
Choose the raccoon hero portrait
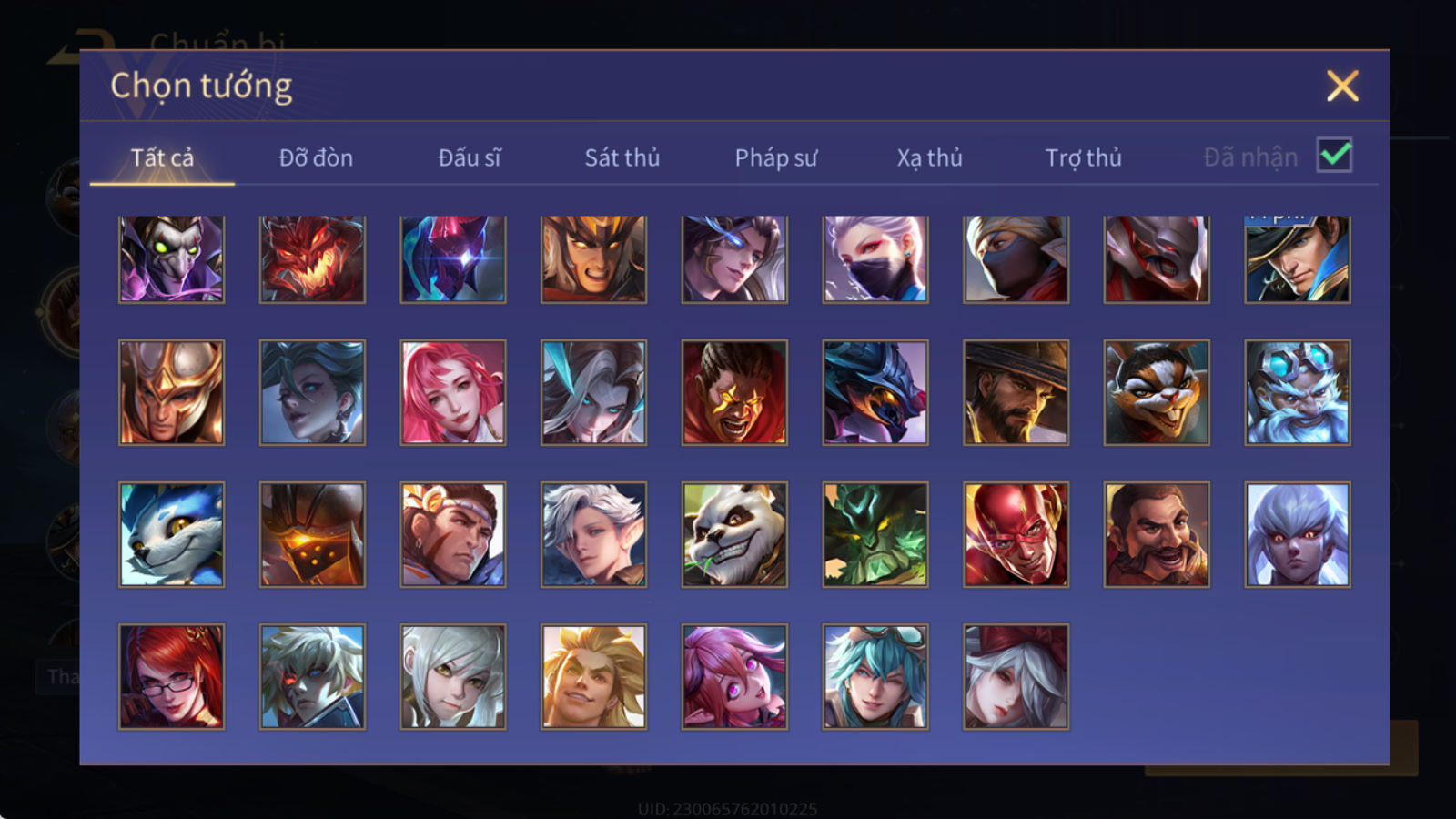pos(1157,392)
